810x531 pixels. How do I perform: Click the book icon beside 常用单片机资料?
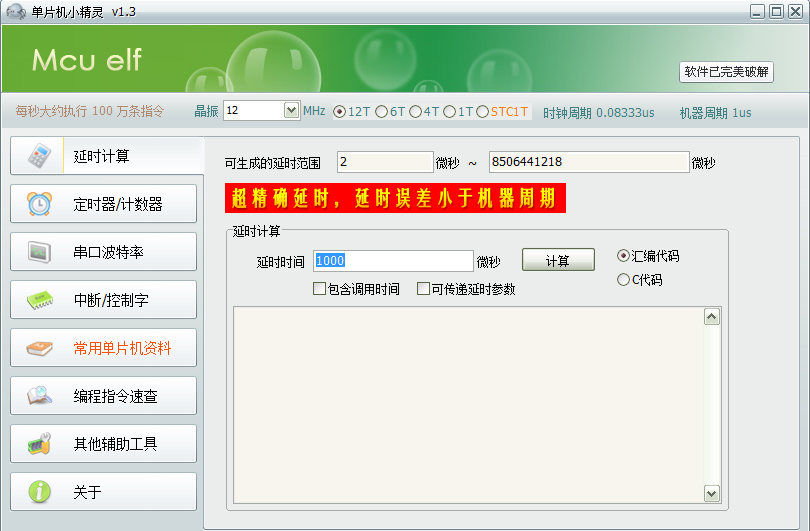click(x=39, y=348)
